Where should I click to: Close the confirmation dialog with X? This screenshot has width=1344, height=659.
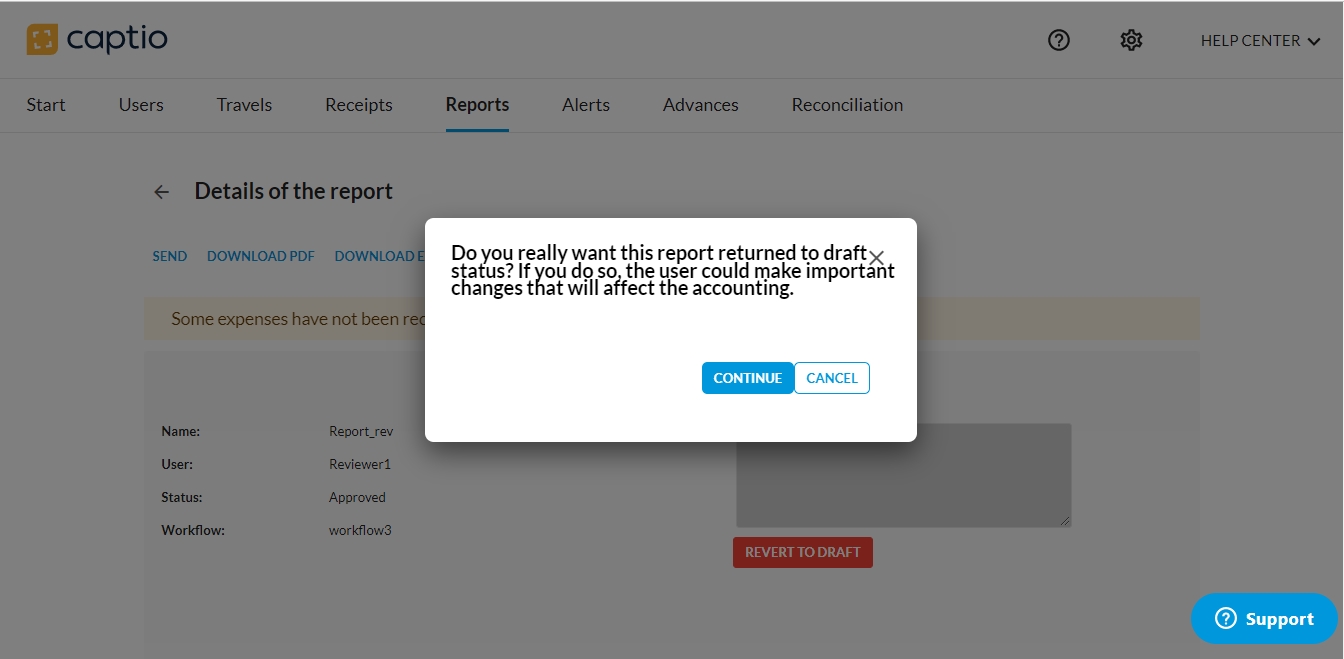pyautogui.click(x=877, y=257)
